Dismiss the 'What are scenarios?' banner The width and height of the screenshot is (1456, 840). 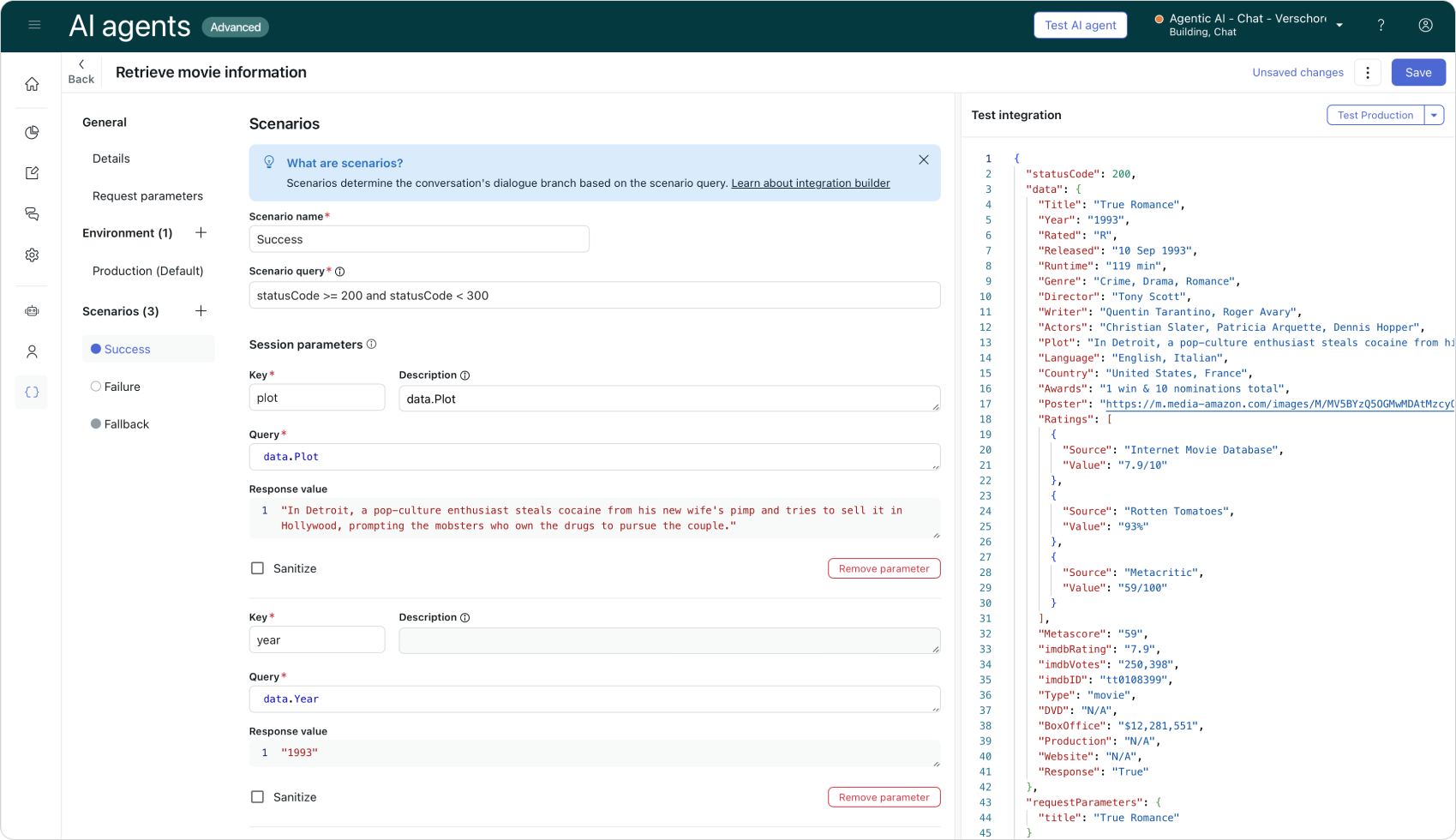924,160
